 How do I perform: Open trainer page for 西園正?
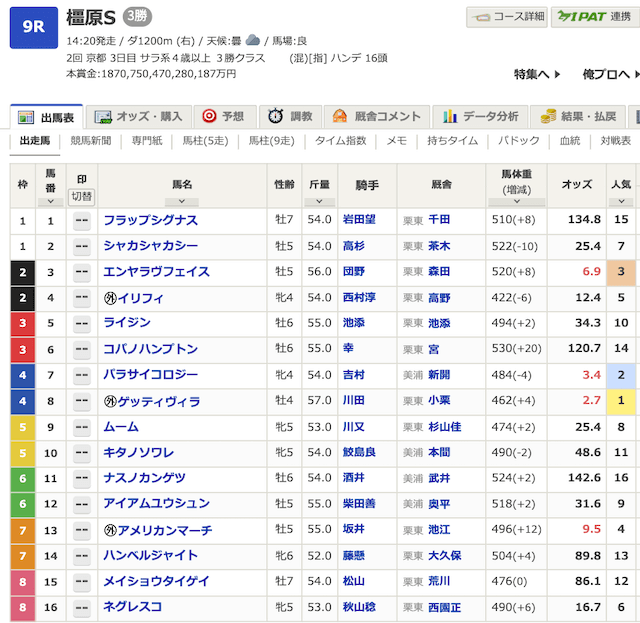tap(444, 607)
